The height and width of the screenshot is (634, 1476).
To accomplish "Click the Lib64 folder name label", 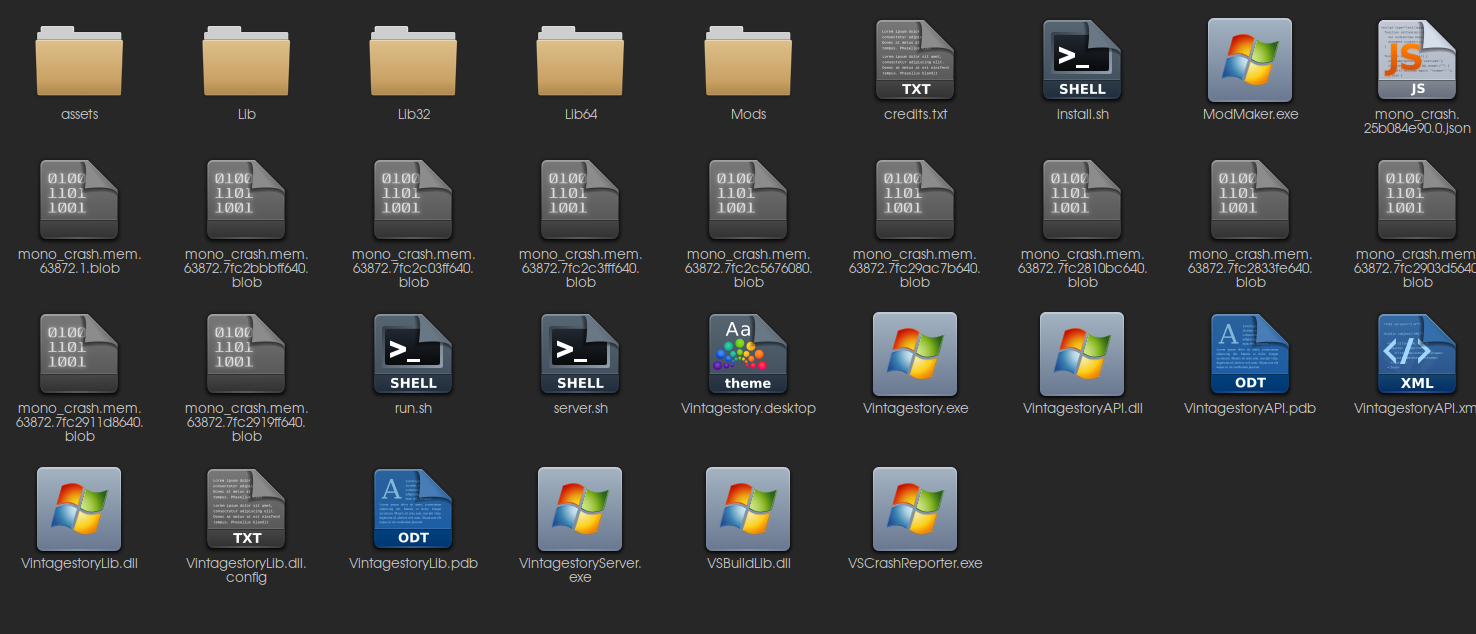I will [x=580, y=114].
